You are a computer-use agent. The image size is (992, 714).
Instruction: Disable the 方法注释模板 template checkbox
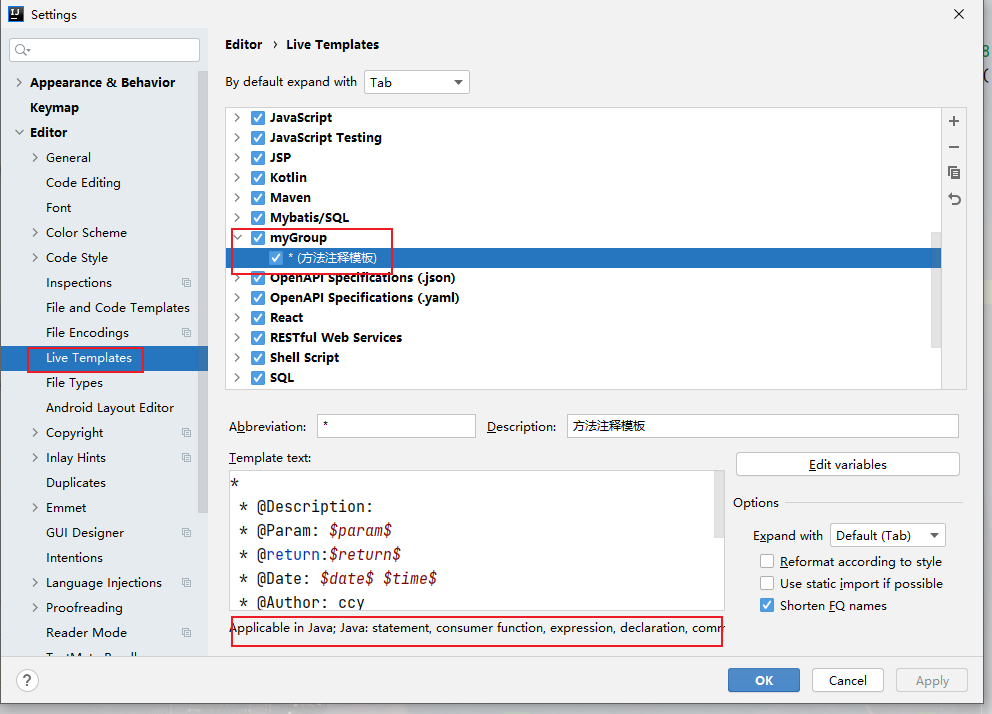pyautogui.click(x=276, y=257)
